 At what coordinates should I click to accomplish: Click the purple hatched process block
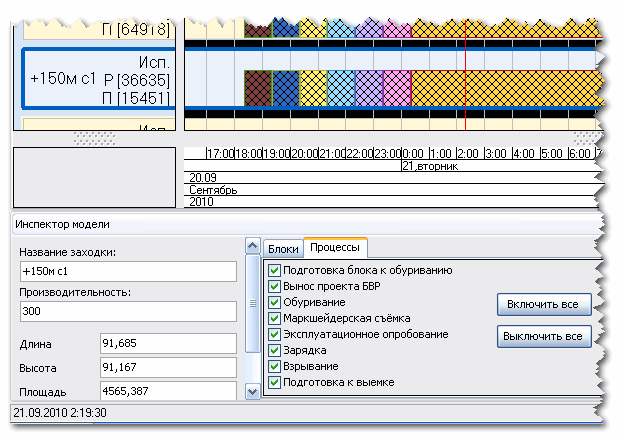tap(369, 88)
